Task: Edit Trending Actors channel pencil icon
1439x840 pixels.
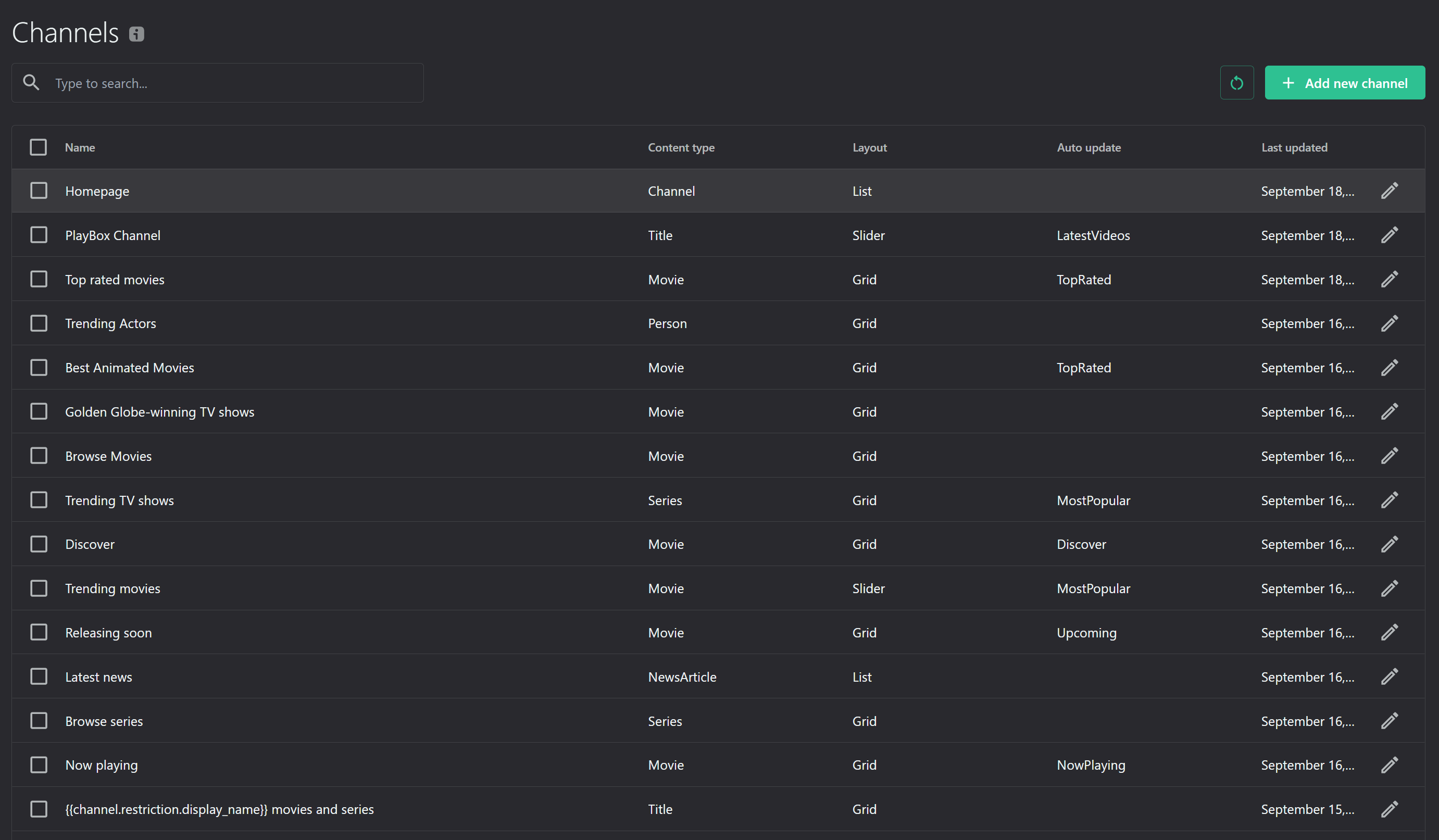Action: (1390, 323)
